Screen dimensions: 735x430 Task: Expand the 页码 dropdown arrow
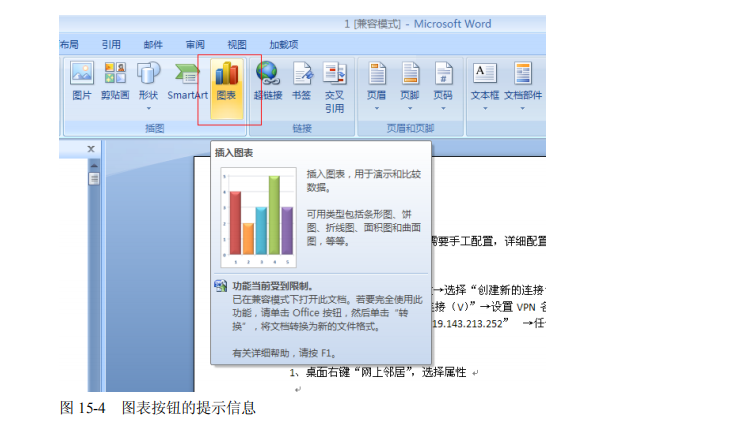[443, 109]
